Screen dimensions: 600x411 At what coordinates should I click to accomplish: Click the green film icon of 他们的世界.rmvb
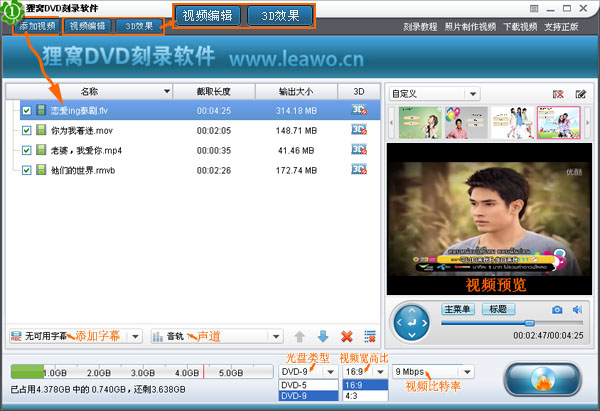pos(41,170)
